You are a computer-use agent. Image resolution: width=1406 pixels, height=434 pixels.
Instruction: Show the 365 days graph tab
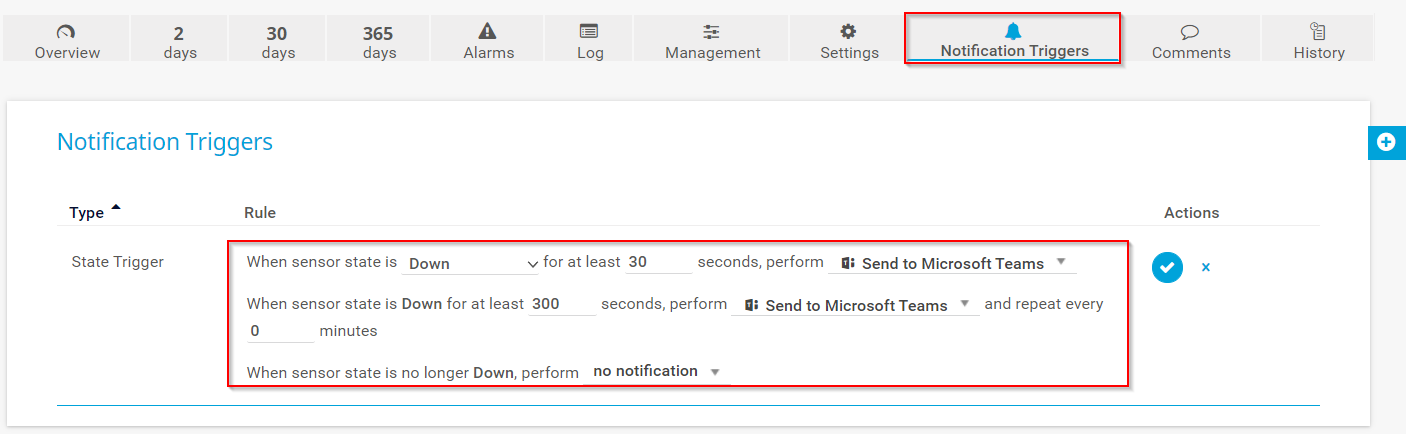coord(379,42)
